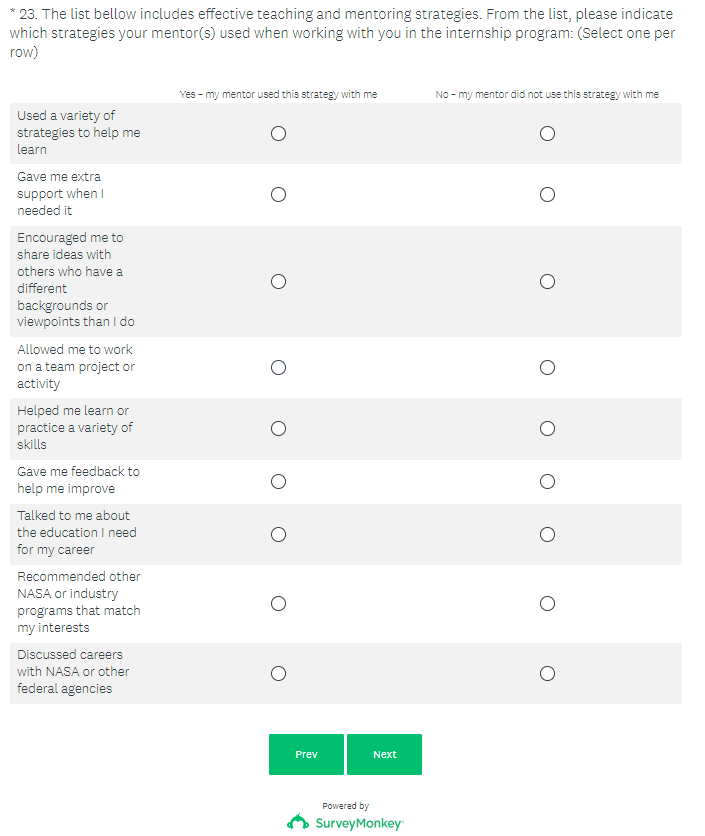Pick Yes for 'Helped me learn variety of skills'
The height and width of the screenshot is (836, 705).
[x=278, y=428]
